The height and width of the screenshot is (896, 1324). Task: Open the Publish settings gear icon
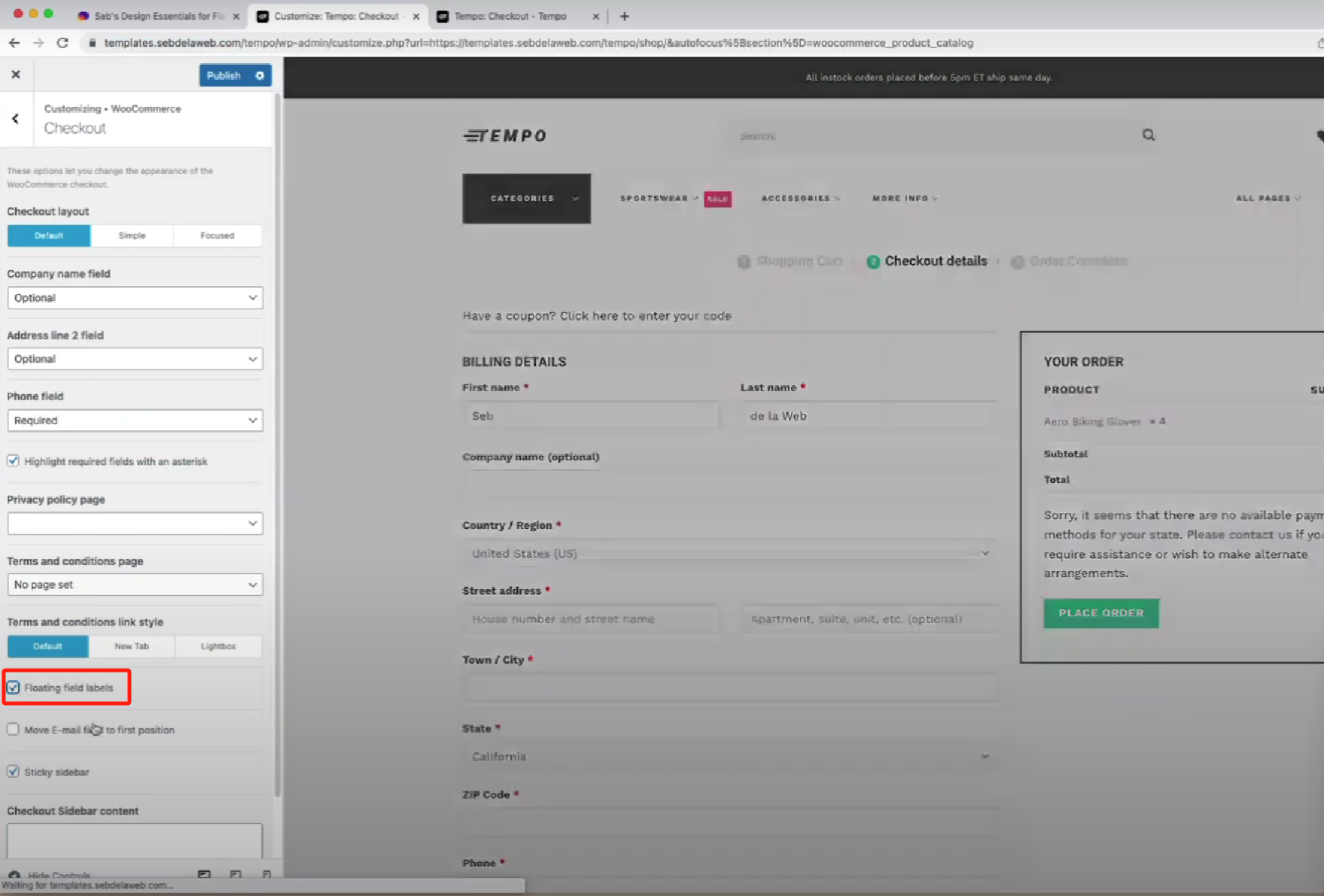pos(259,75)
